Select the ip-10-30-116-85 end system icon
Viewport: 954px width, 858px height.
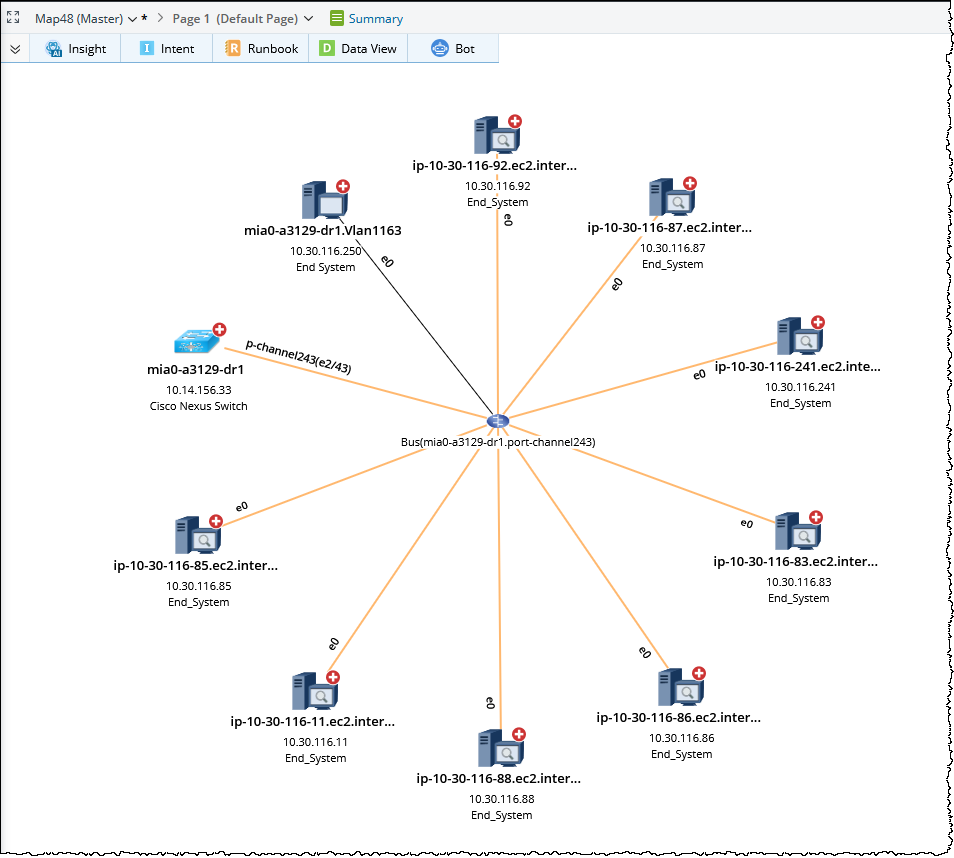198,535
